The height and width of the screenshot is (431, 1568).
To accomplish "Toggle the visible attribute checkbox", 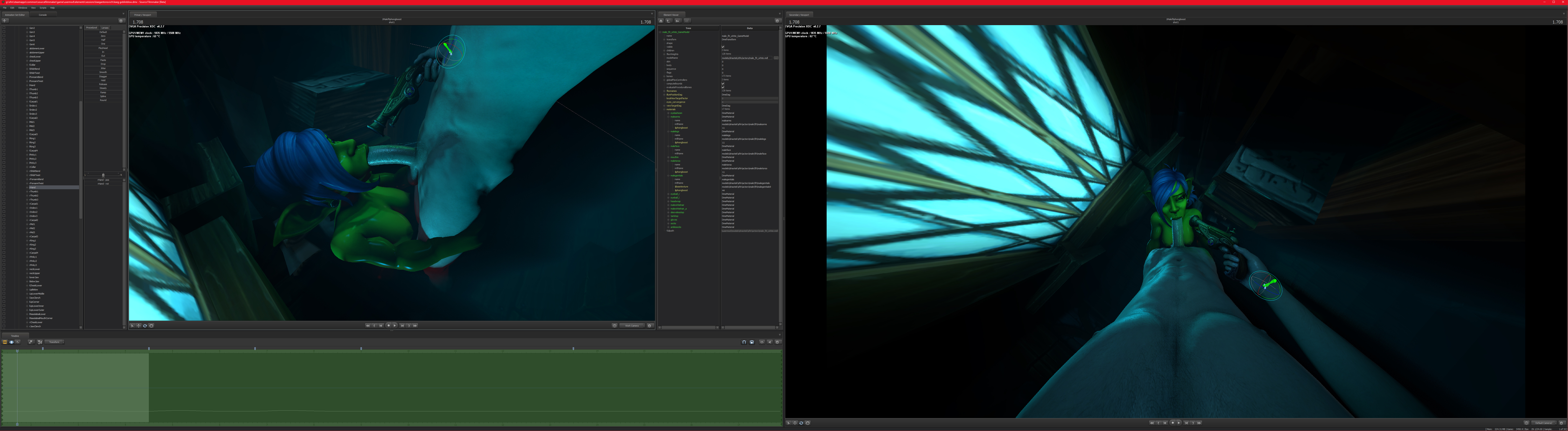I will click(723, 47).
